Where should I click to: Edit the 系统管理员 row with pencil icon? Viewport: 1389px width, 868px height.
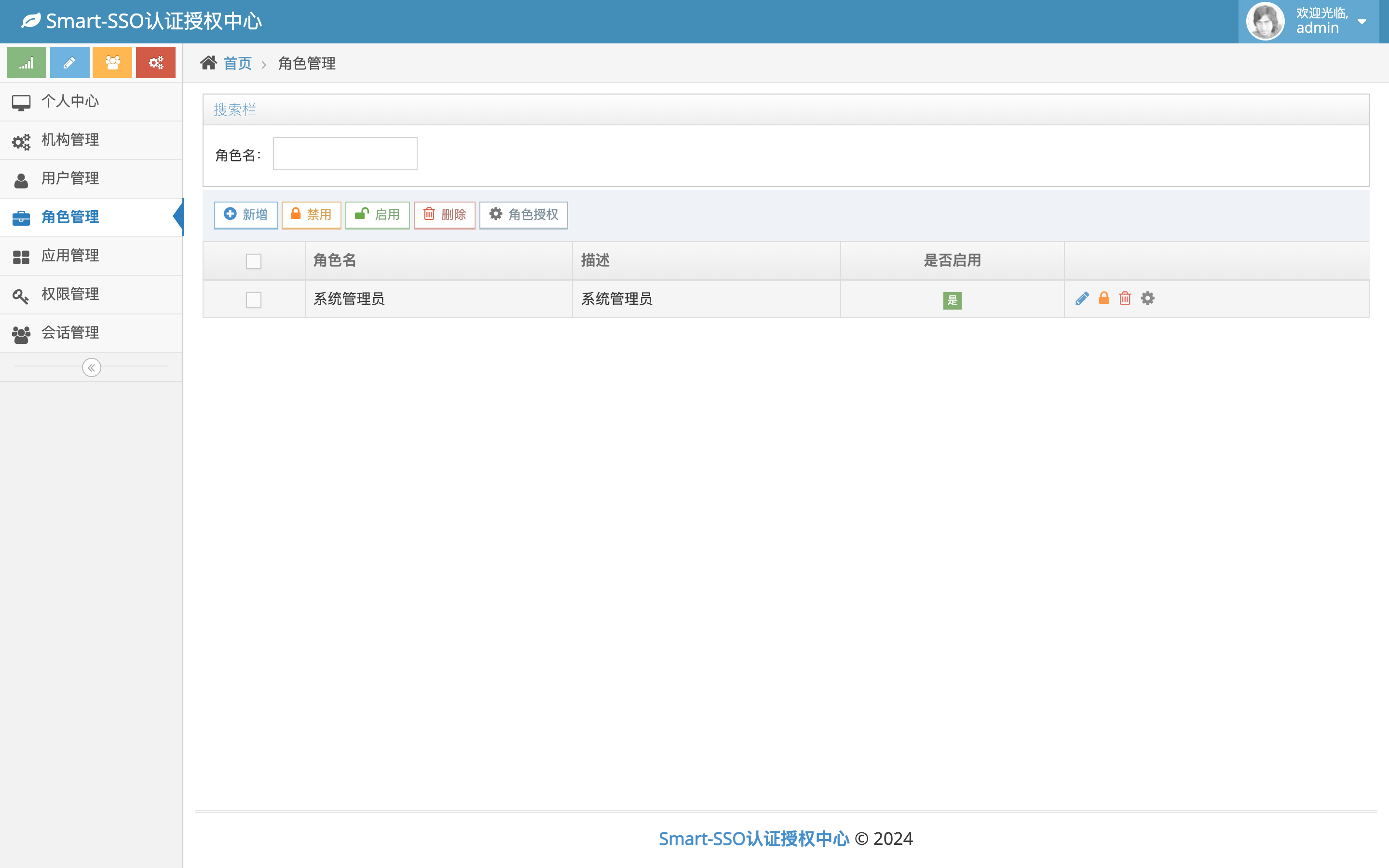(1082, 298)
